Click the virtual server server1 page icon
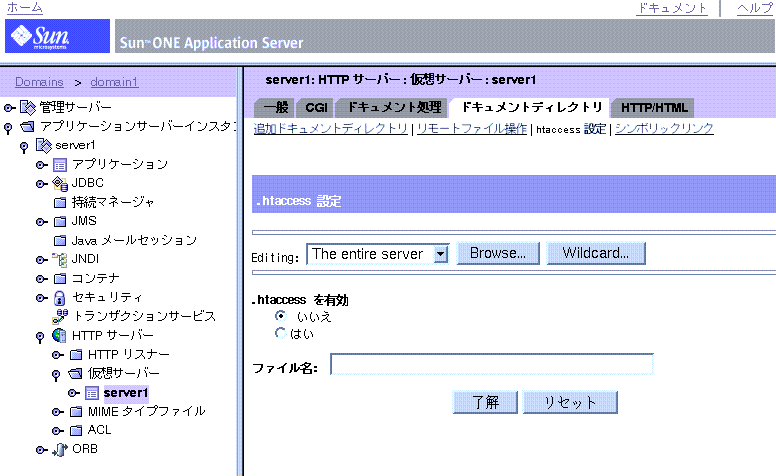This screenshot has width=776, height=476. 92,393
